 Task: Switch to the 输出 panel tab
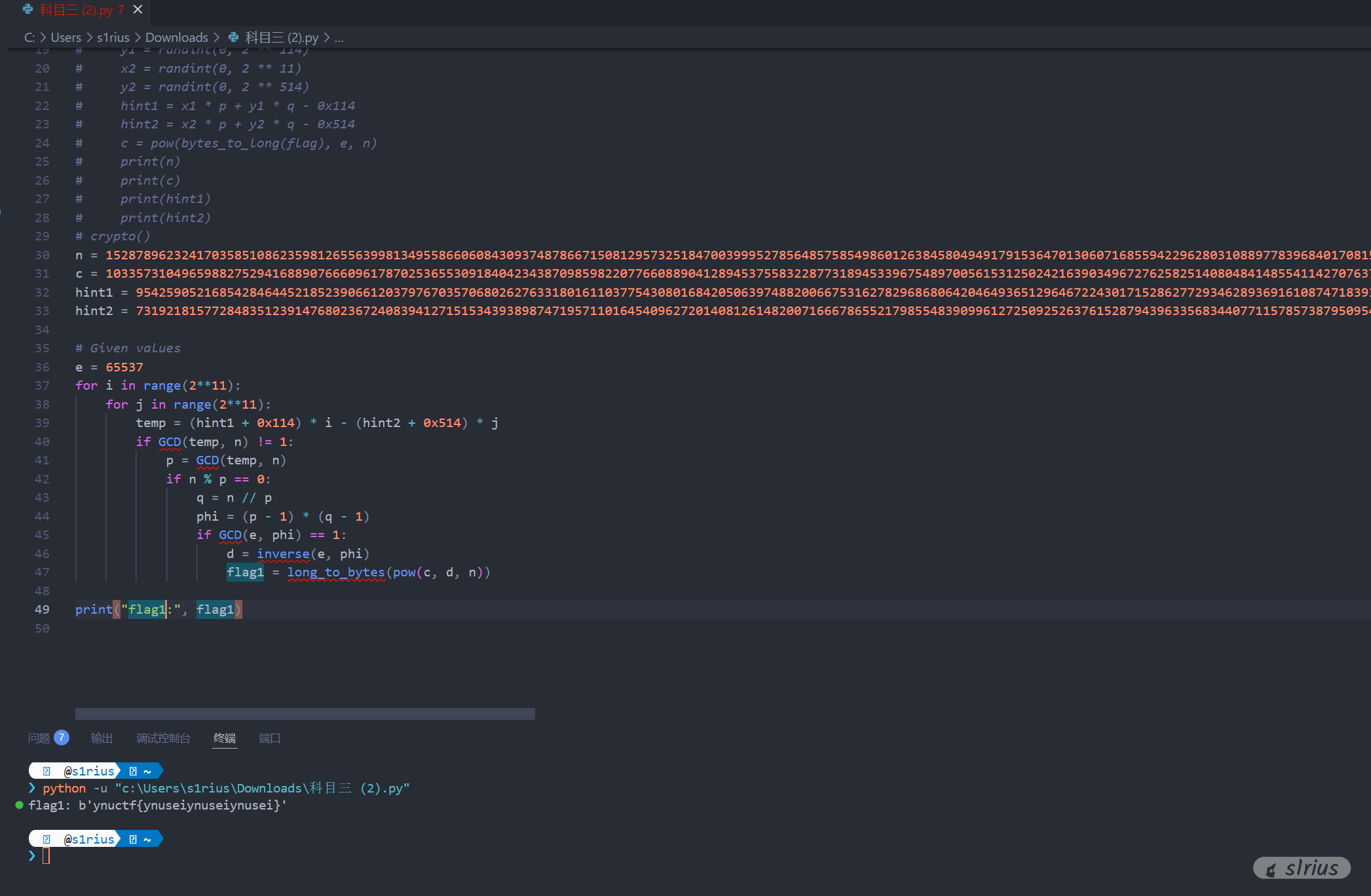pyautogui.click(x=102, y=738)
